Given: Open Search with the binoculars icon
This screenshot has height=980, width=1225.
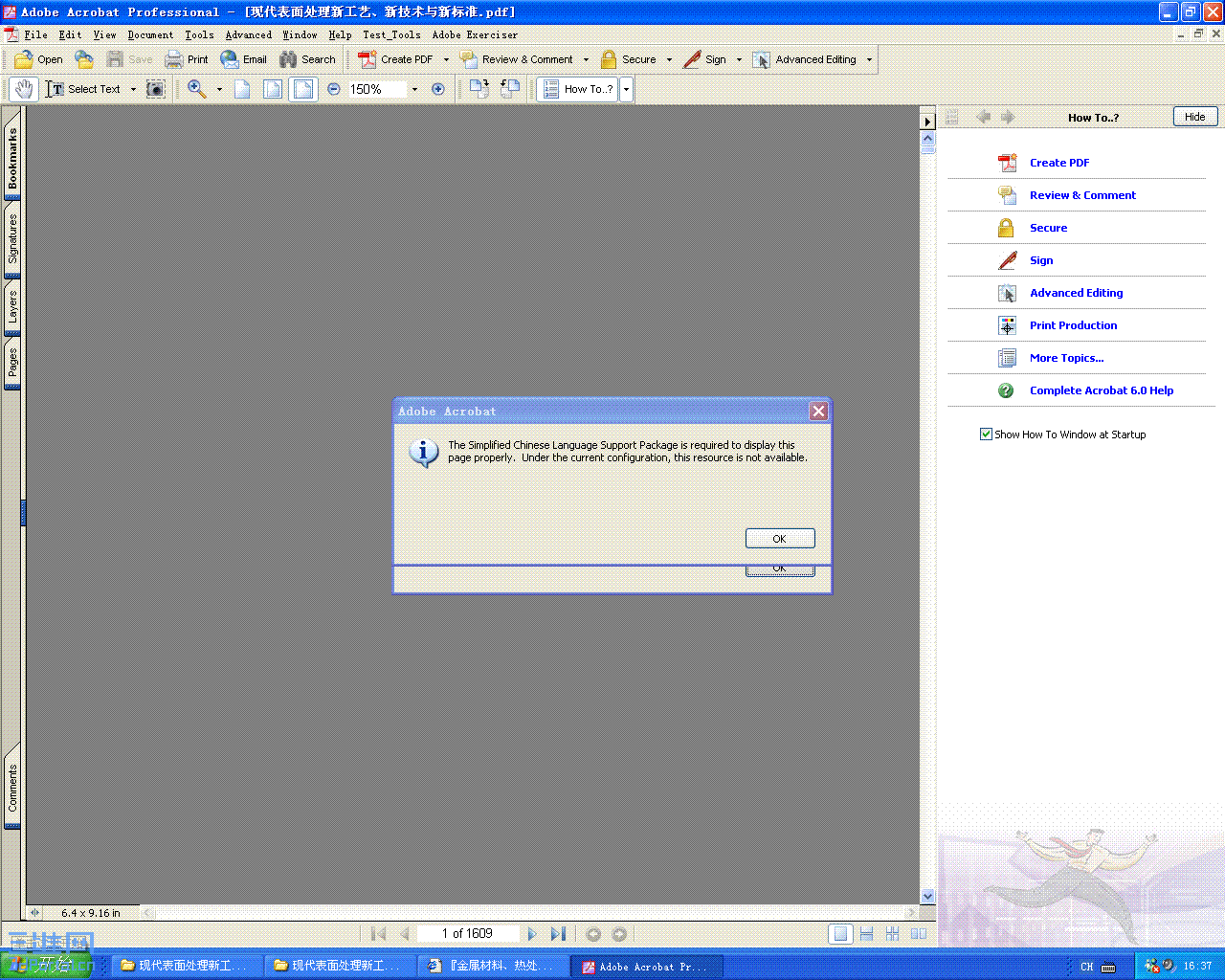Looking at the screenshot, I should (307, 59).
